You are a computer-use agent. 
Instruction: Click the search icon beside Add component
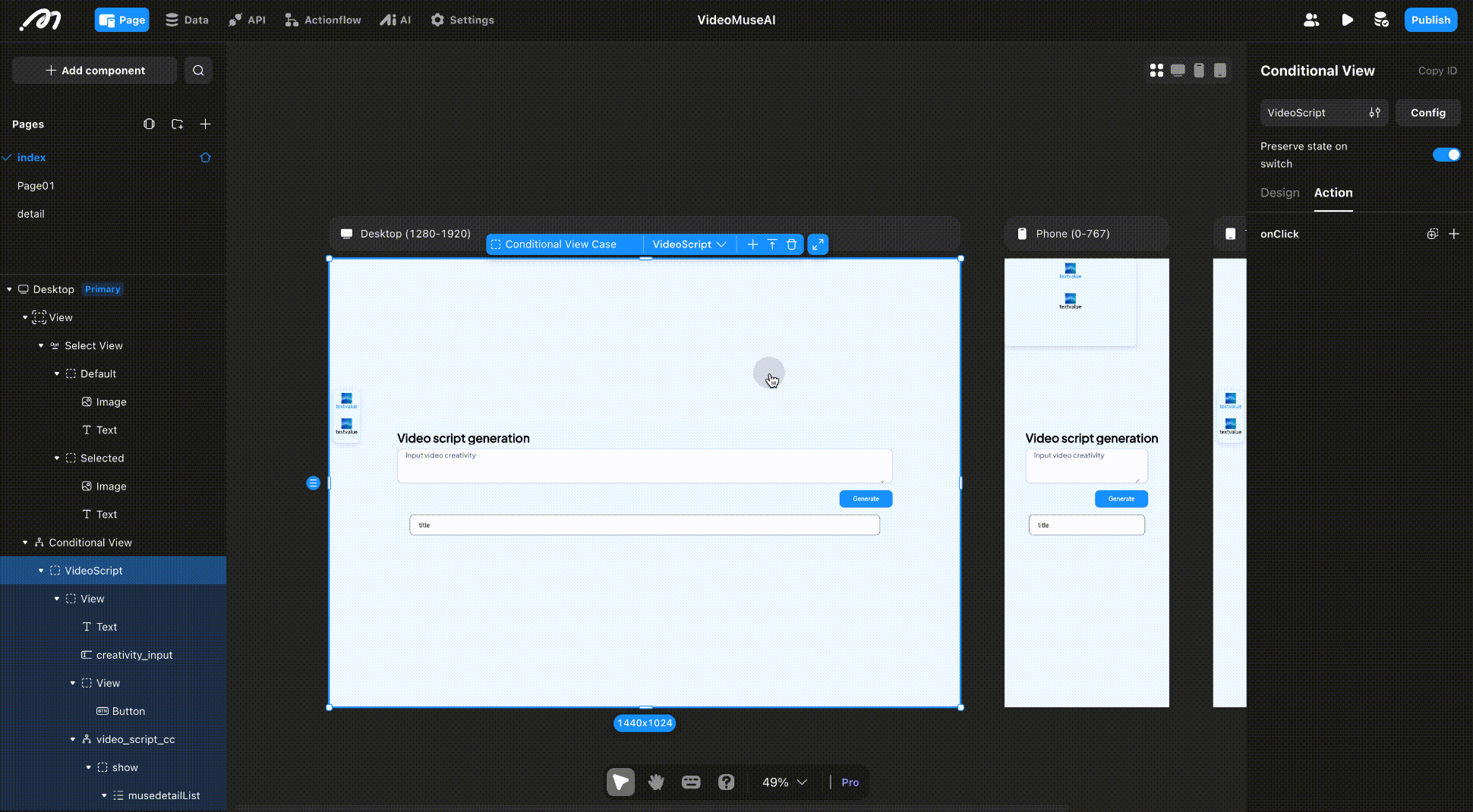(198, 71)
